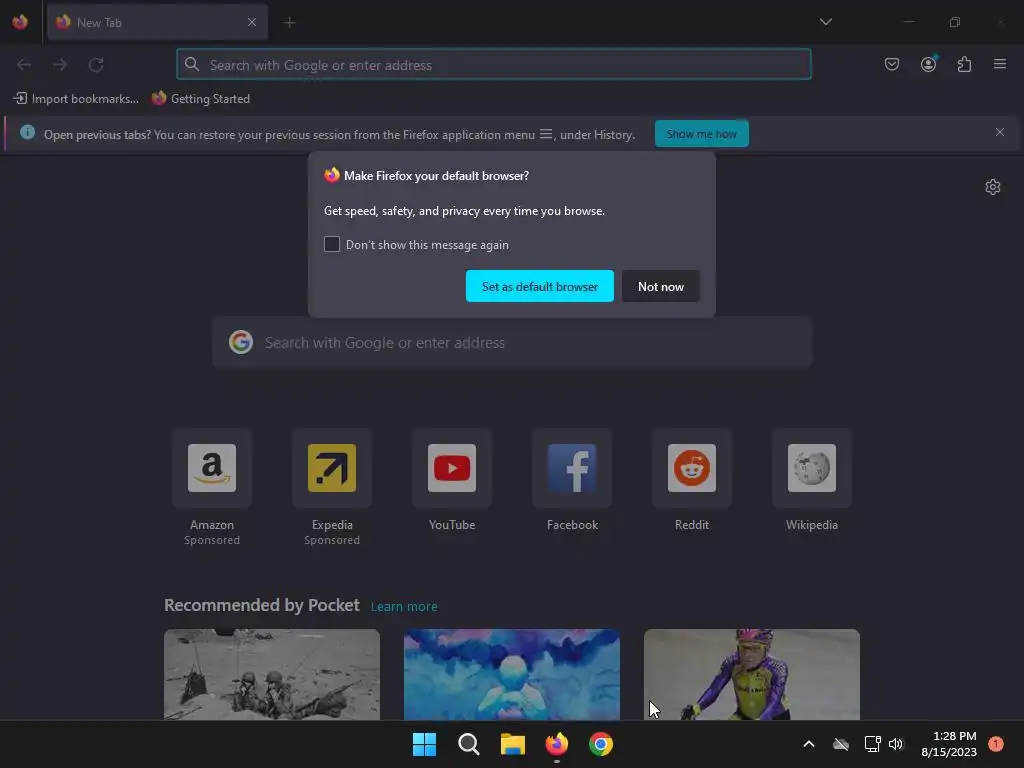Open Save to Pocket icon

point(891,64)
